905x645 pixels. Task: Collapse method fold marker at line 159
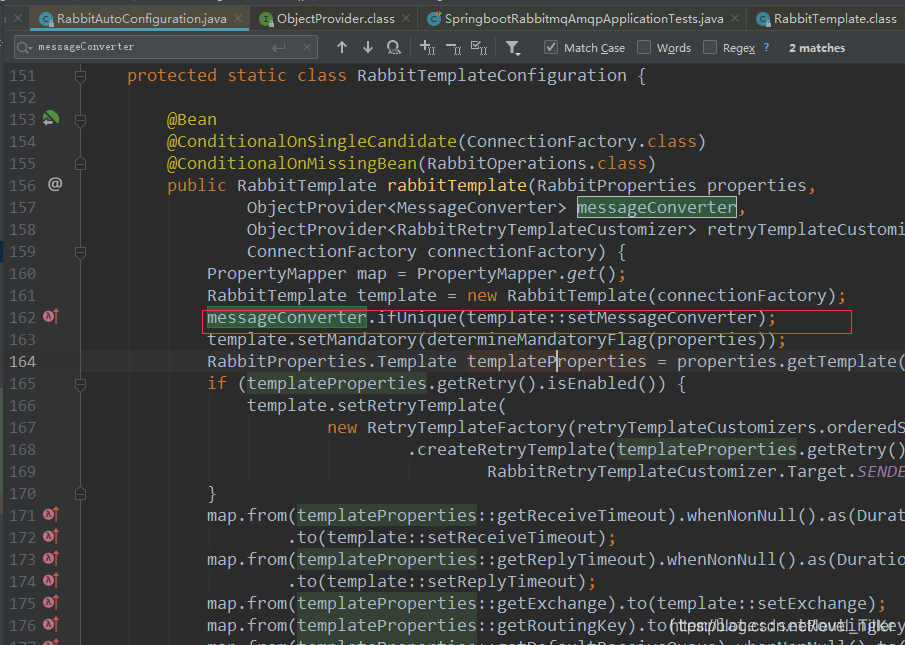click(80, 252)
